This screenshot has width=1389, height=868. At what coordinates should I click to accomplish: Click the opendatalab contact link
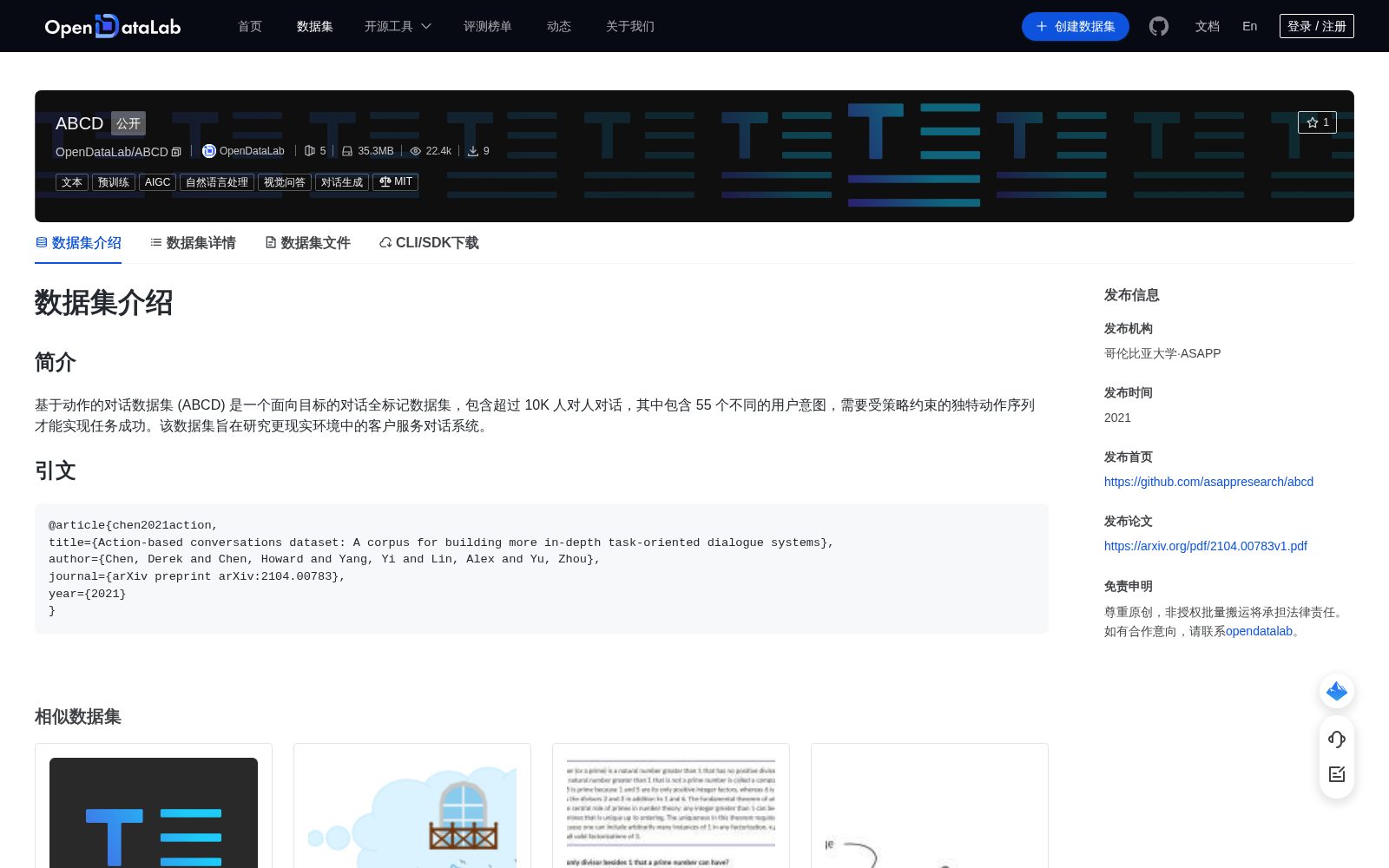1259,631
